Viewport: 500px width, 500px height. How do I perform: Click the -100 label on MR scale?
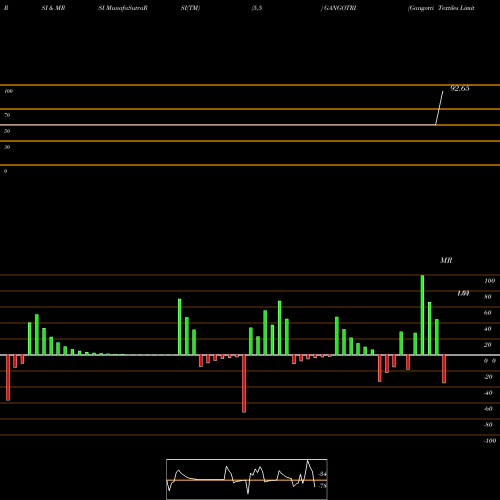pyautogui.click(x=490, y=441)
